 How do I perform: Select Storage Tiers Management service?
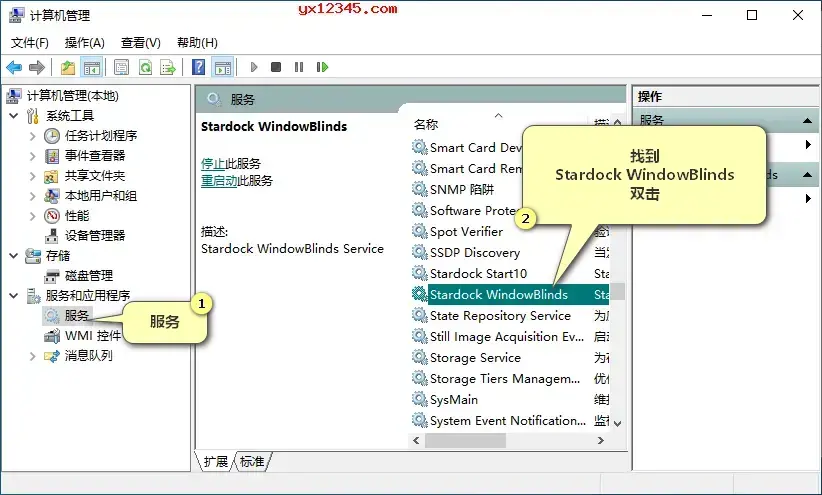click(505, 378)
